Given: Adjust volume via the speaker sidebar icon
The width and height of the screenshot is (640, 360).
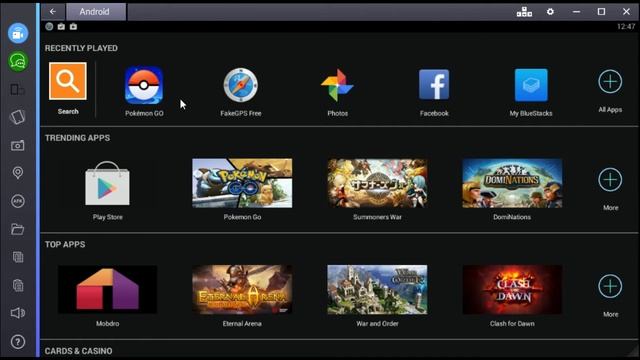Looking at the screenshot, I should (18, 313).
